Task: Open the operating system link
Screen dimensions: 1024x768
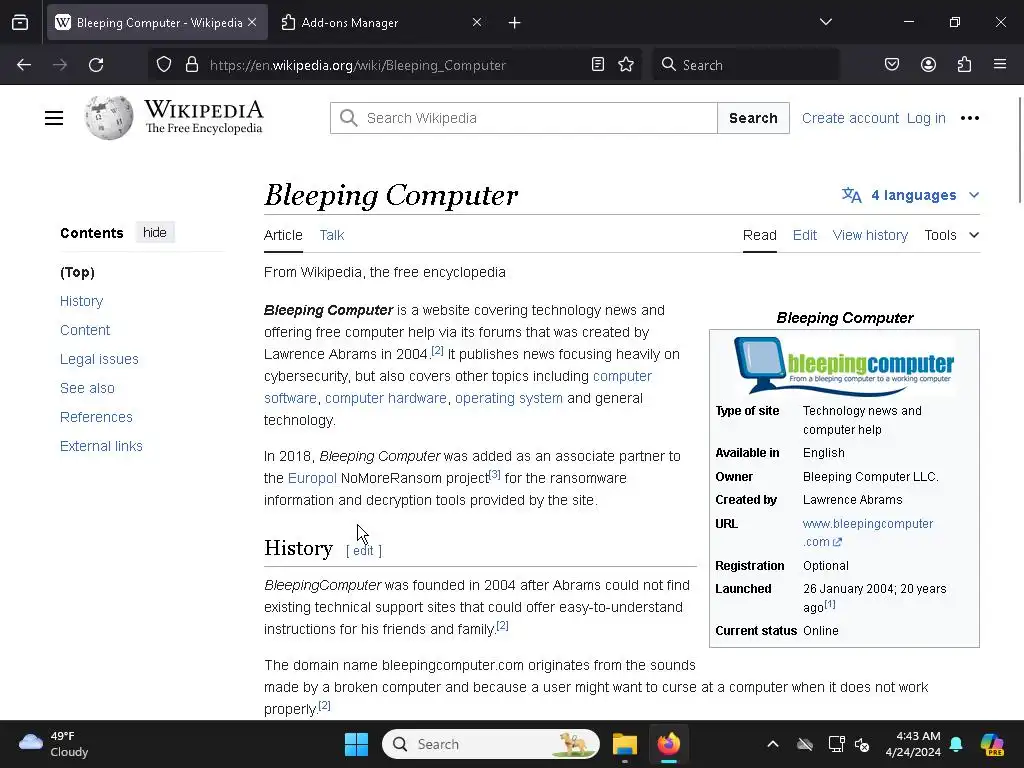Action: (509, 398)
